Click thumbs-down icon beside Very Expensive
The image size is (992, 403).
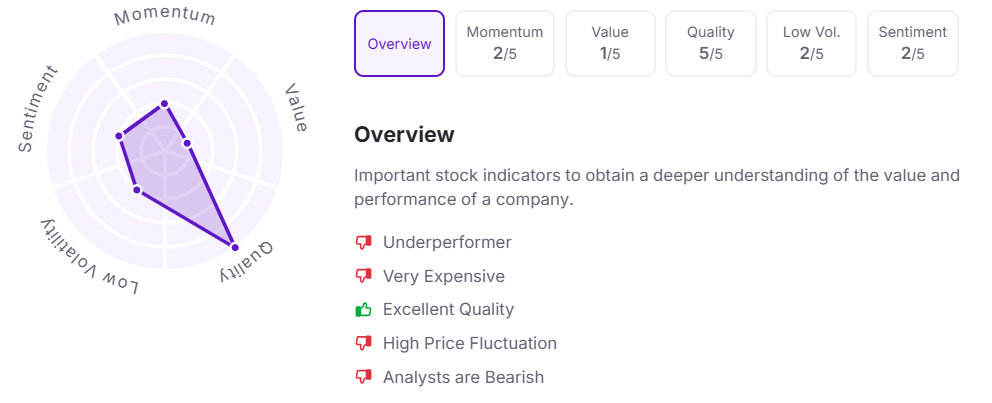tap(364, 276)
